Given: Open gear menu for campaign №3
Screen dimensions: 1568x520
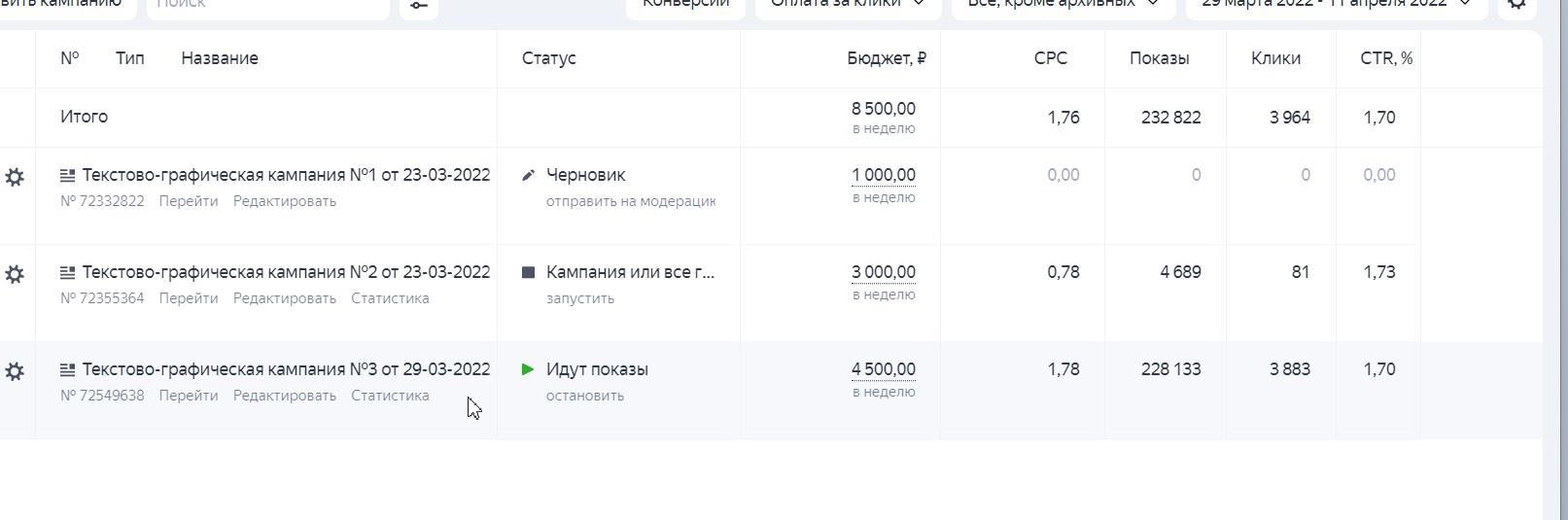Looking at the screenshot, I should point(15,371).
